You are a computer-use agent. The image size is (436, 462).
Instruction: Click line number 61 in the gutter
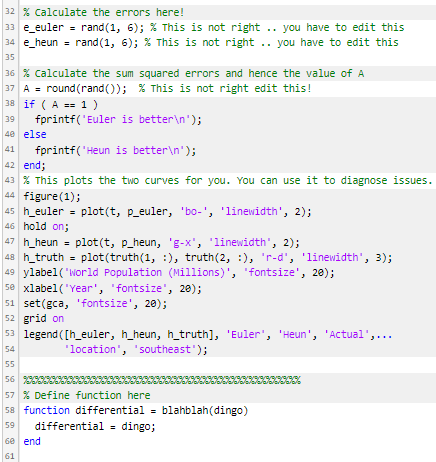pos(10,456)
